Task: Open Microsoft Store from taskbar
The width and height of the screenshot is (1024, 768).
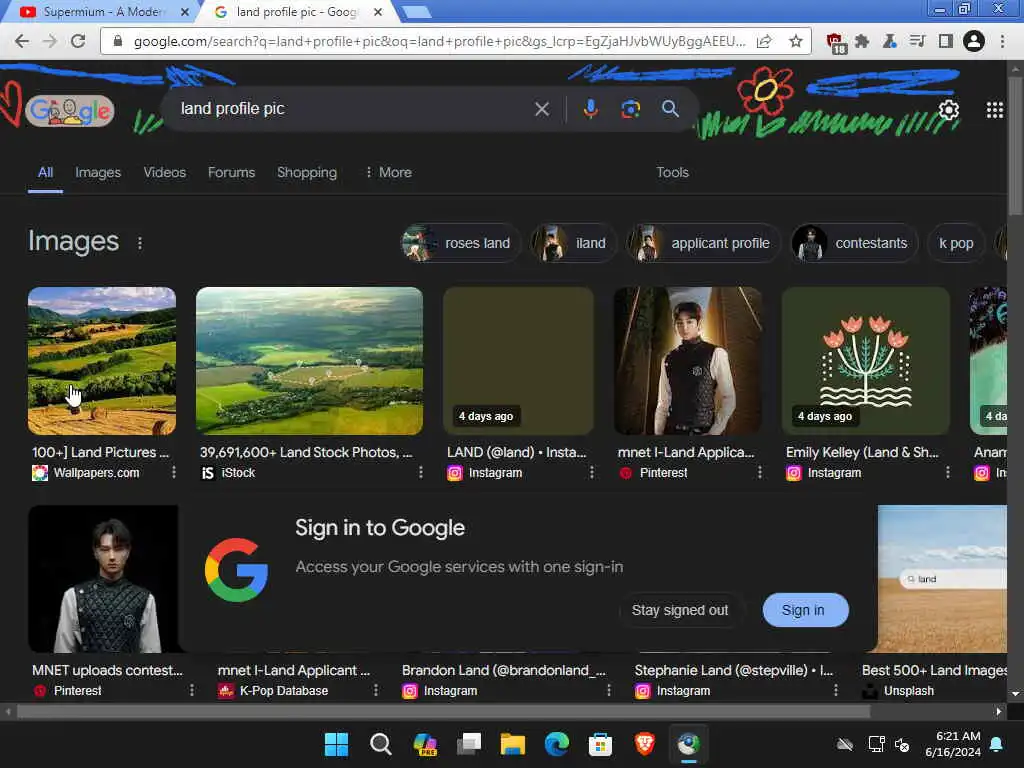Action: click(600, 744)
